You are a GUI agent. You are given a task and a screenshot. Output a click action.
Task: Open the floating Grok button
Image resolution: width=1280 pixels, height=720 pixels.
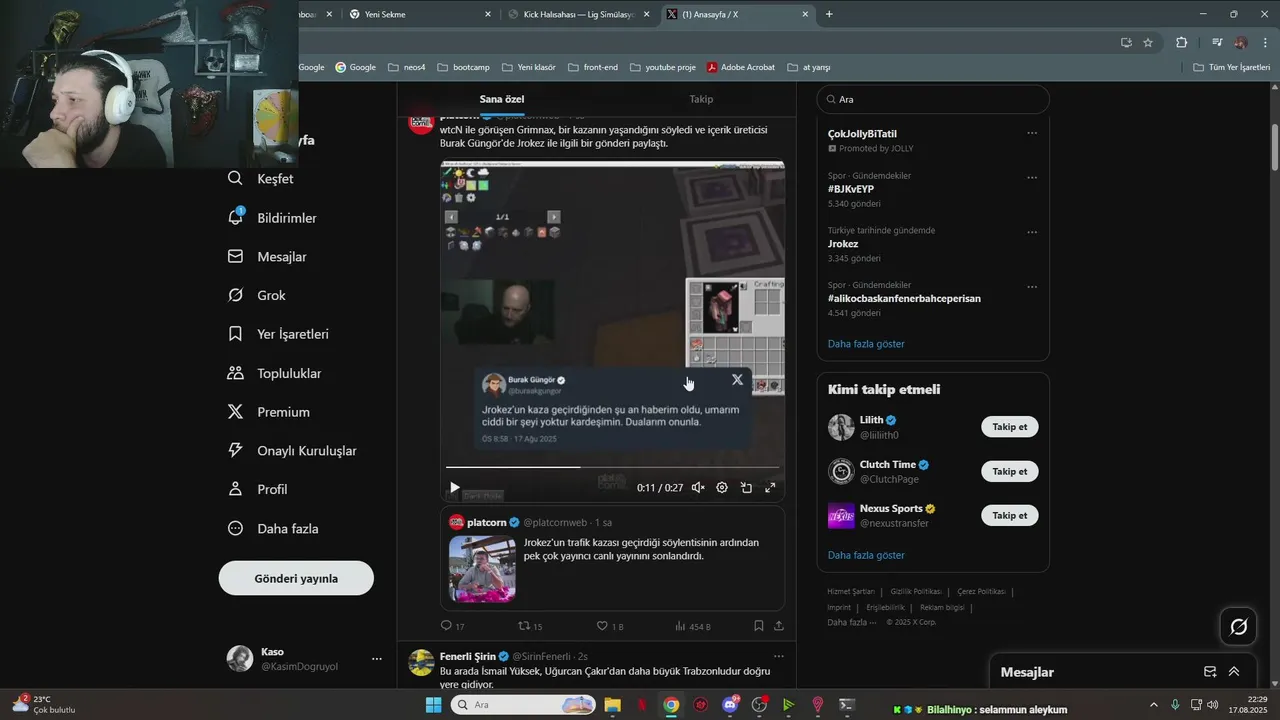pyautogui.click(x=1238, y=627)
